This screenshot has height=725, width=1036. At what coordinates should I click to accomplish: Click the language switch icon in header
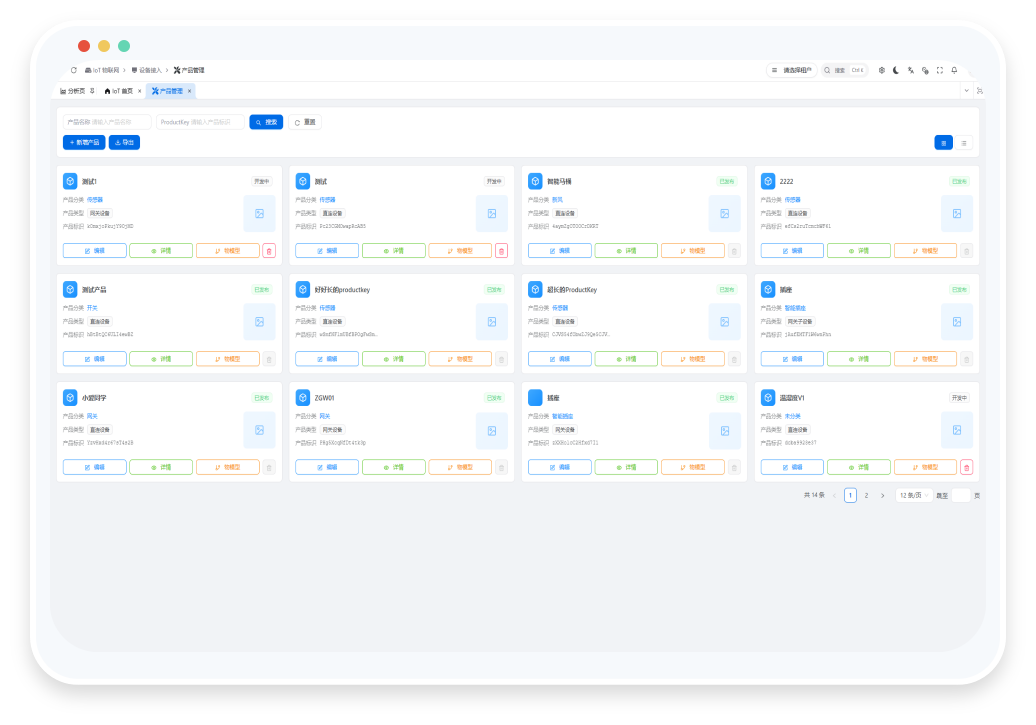pos(911,70)
